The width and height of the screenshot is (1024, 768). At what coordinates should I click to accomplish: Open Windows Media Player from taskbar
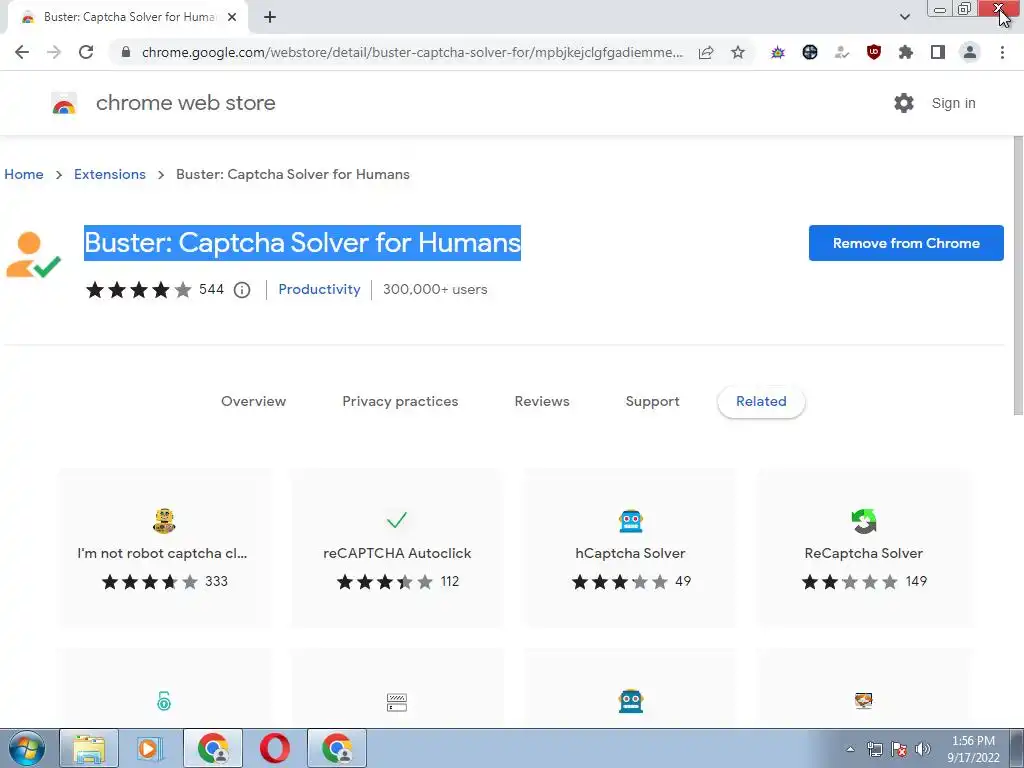click(150, 748)
